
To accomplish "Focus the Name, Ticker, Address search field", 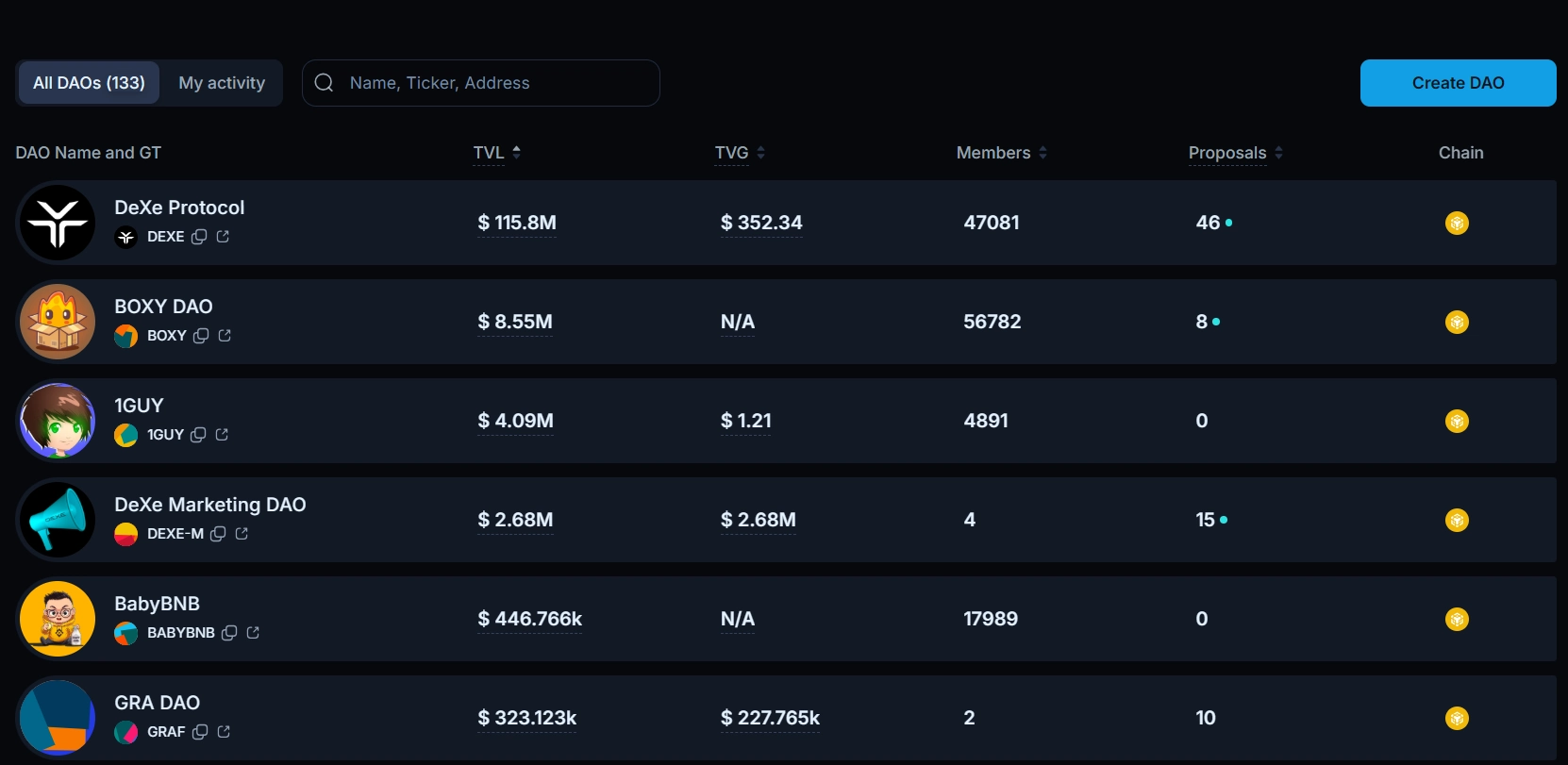I will click(495, 83).
